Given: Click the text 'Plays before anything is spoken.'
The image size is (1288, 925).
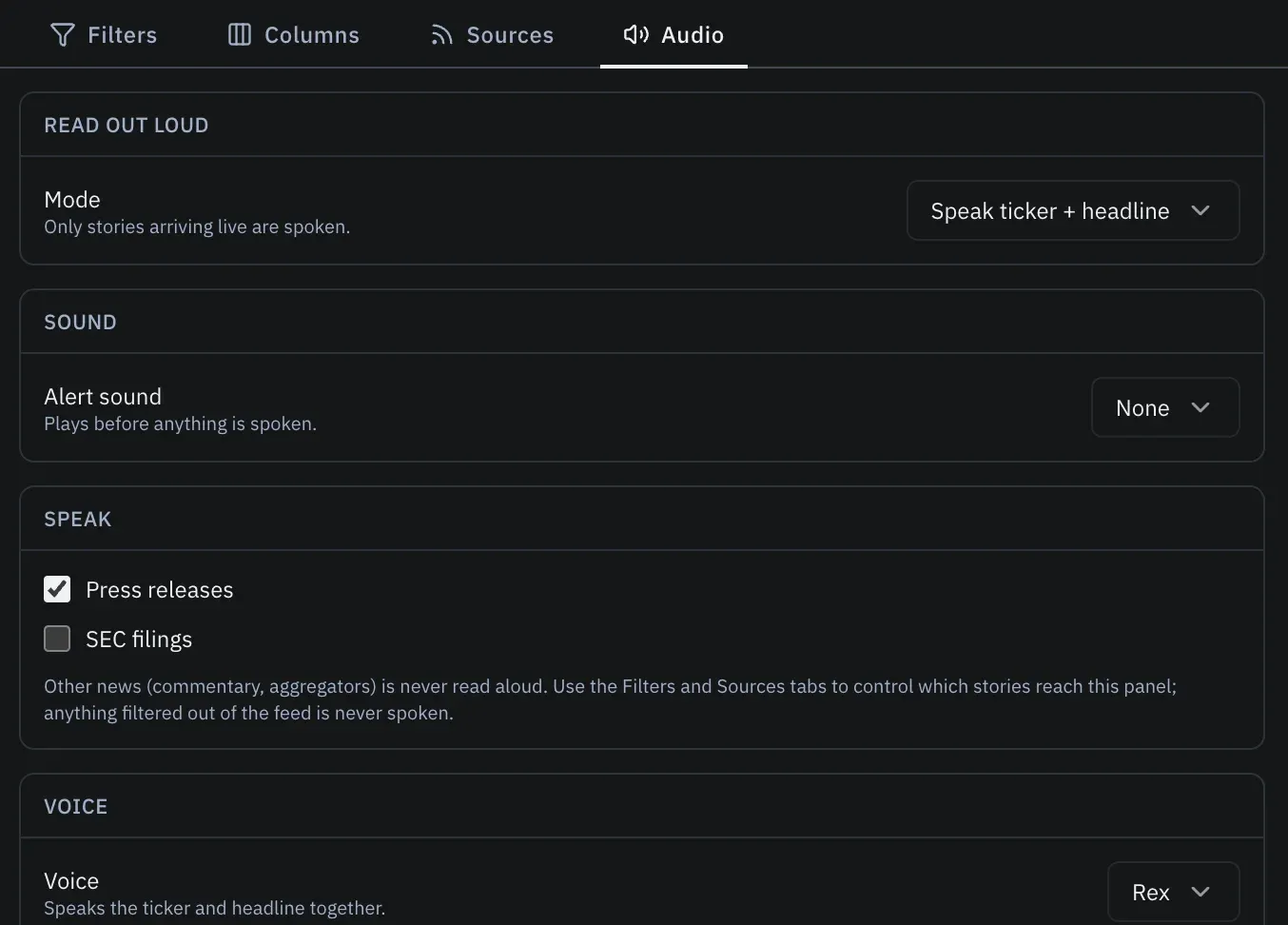Looking at the screenshot, I should pos(180,424).
